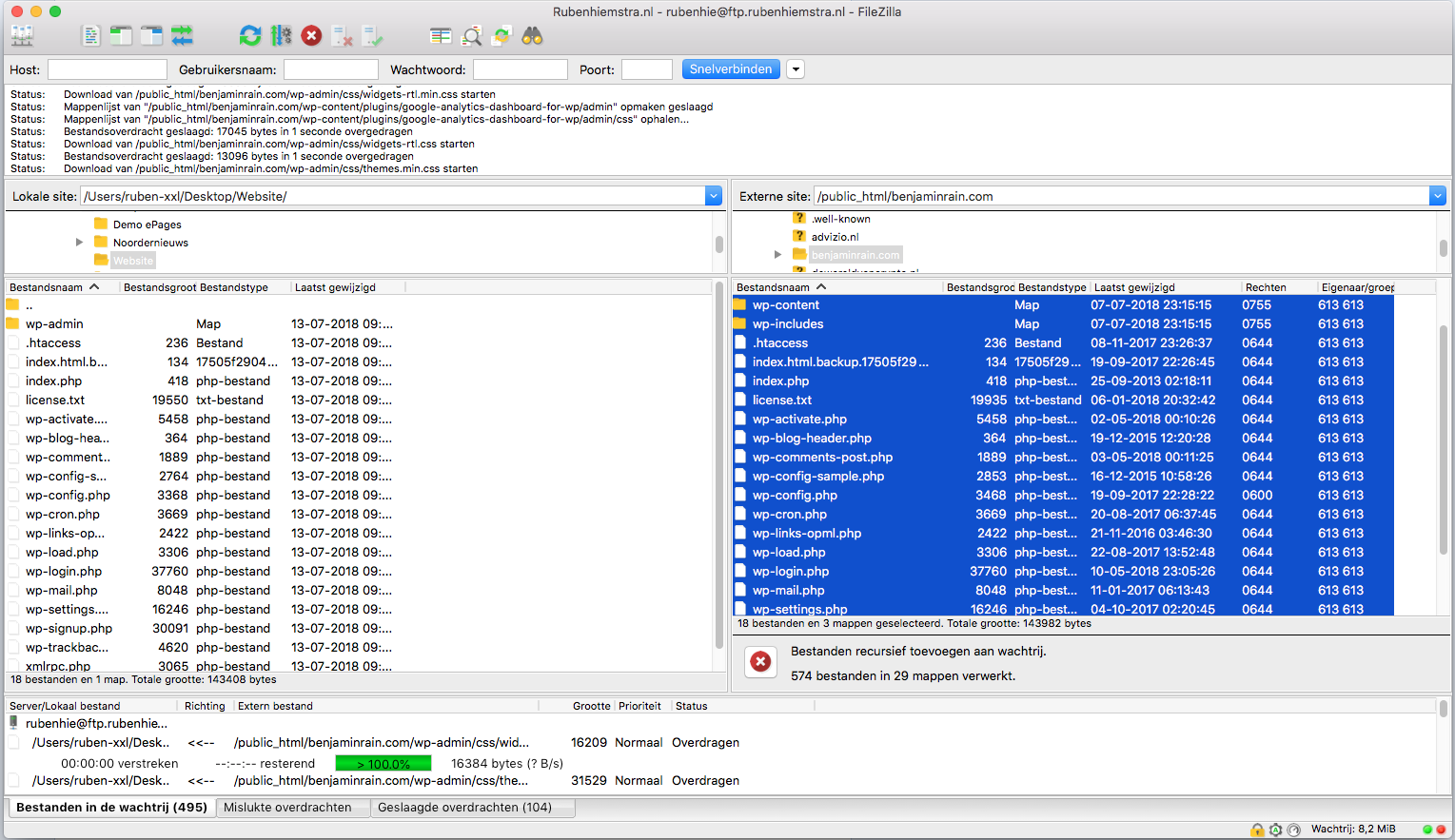Click the green 100.0% transfer progress bar
Image resolution: width=1455 pixels, height=840 pixels.
(x=383, y=764)
